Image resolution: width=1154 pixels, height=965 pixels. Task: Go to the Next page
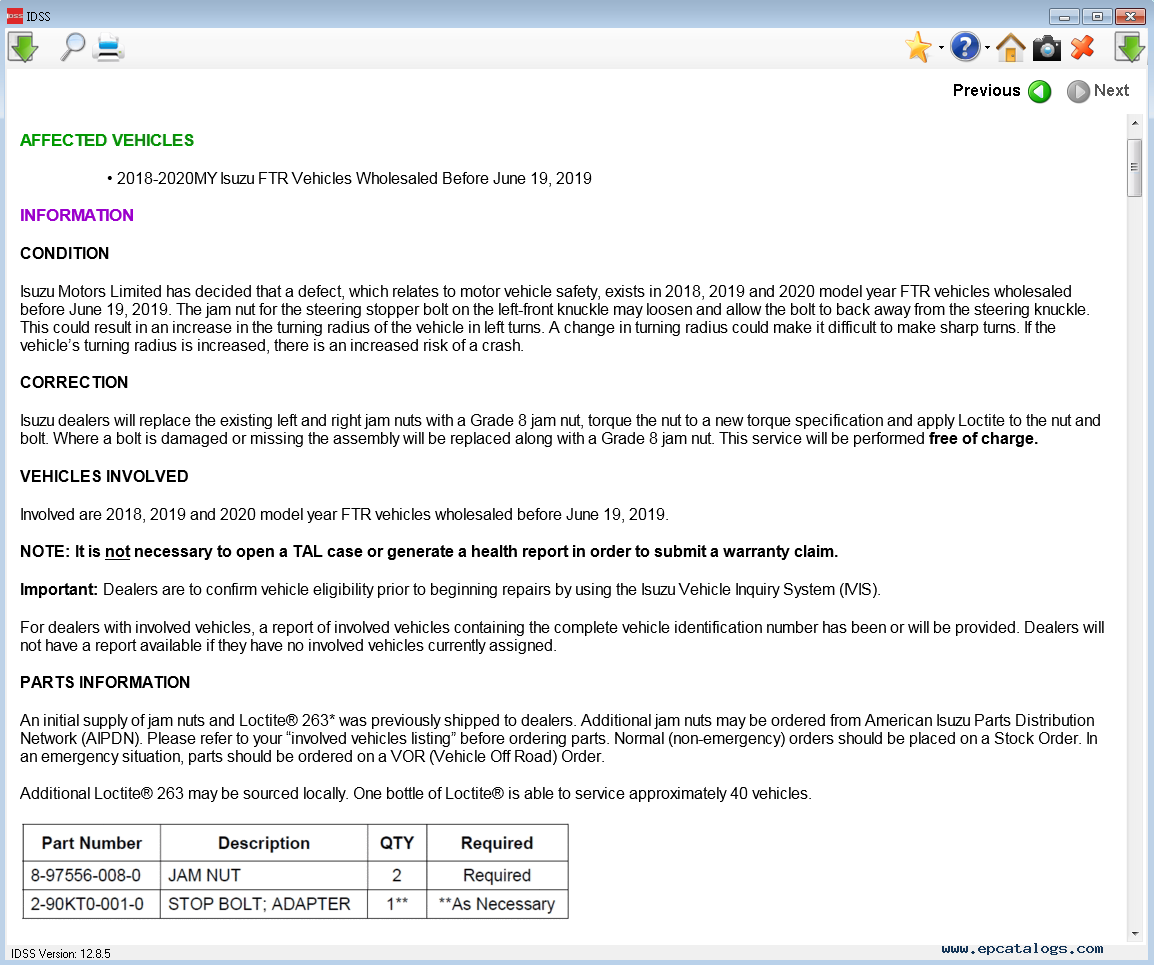coord(1098,91)
